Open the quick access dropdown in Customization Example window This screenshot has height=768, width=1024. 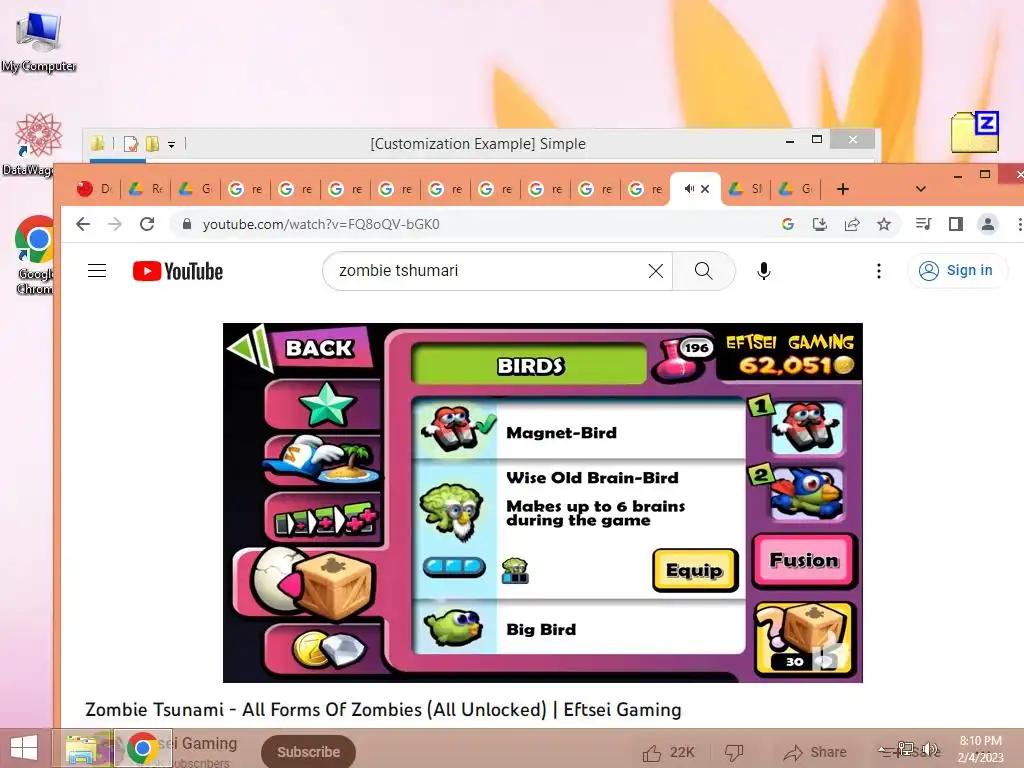point(171,144)
